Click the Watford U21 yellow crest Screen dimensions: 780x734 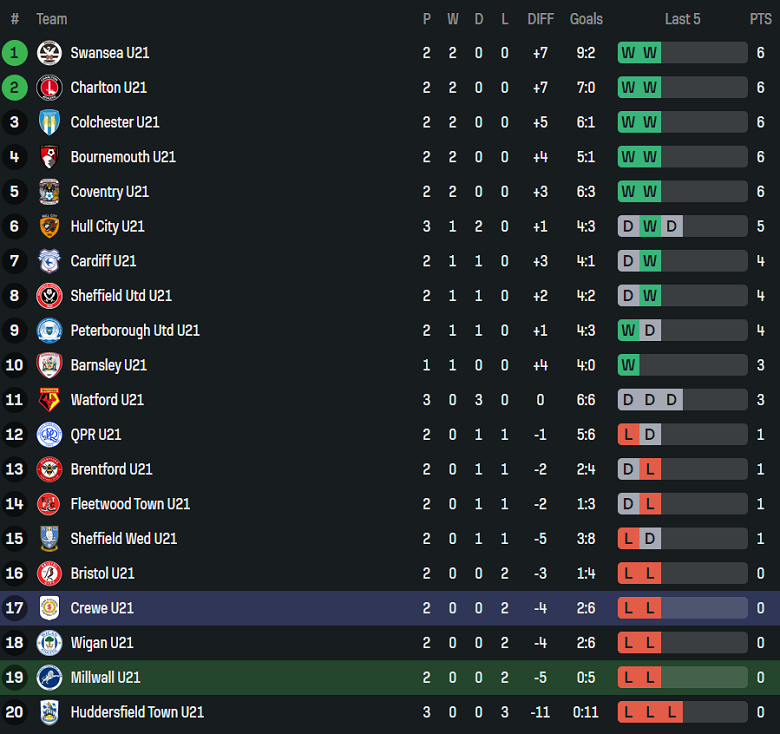click(x=49, y=400)
